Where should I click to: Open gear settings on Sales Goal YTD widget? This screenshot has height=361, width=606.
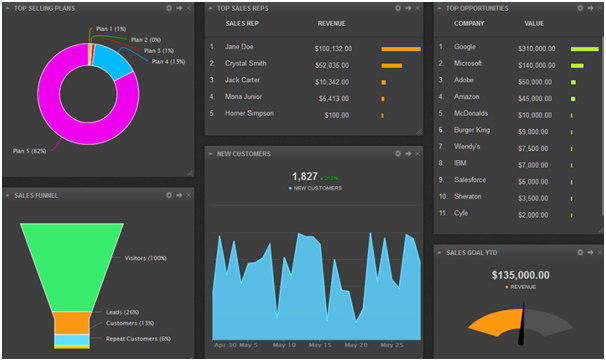pyautogui.click(x=580, y=252)
